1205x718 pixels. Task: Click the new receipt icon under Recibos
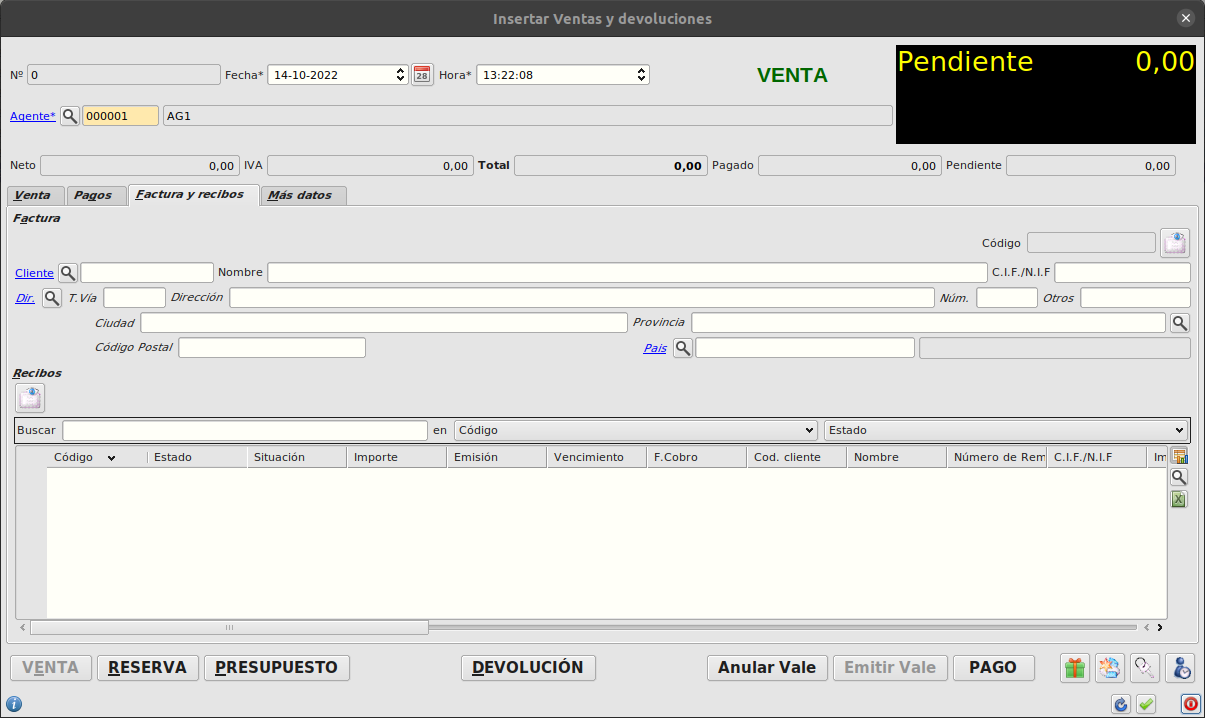pos(30,398)
